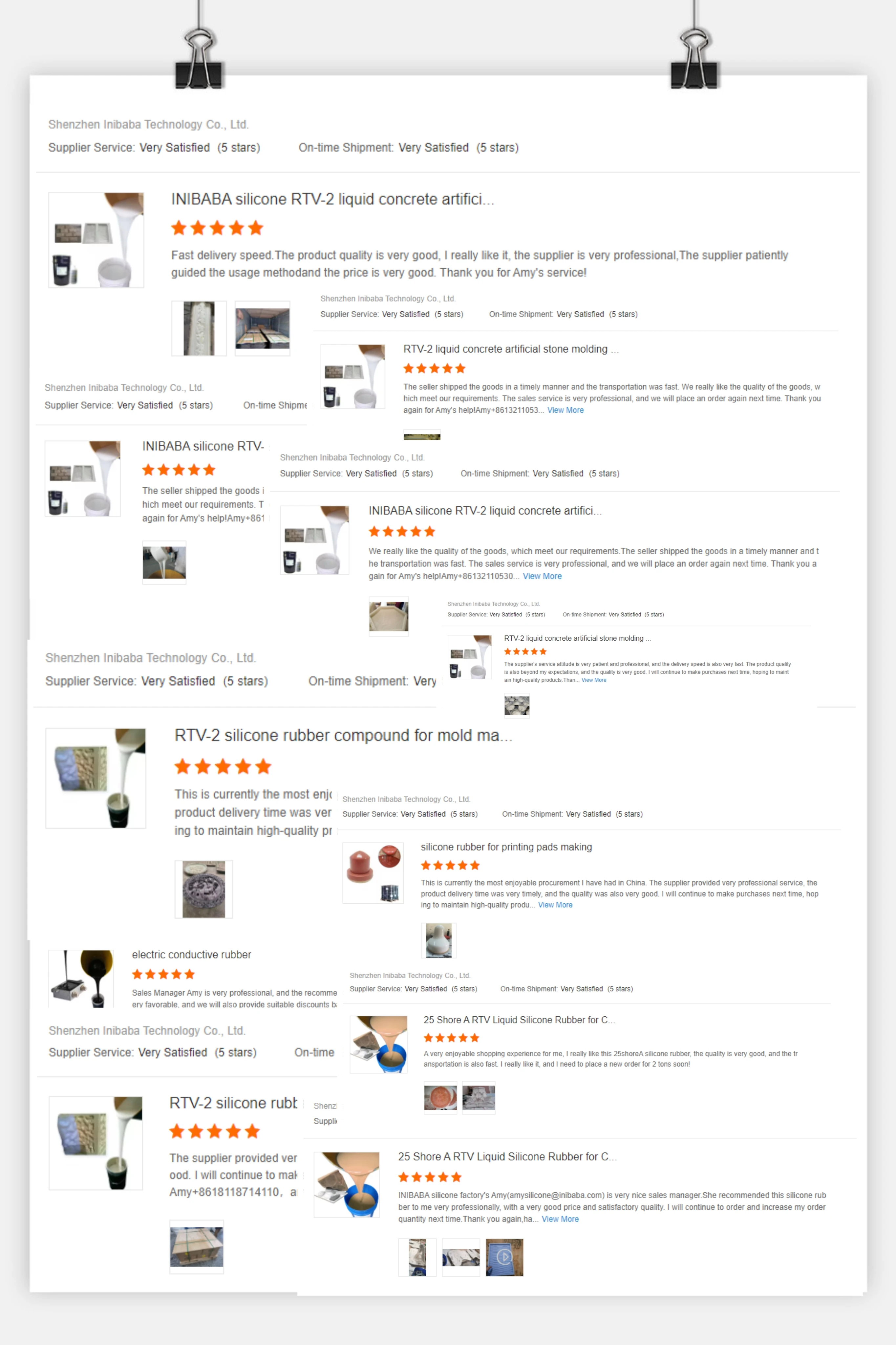Click View More after Amy+86132110530

click(x=542, y=576)
